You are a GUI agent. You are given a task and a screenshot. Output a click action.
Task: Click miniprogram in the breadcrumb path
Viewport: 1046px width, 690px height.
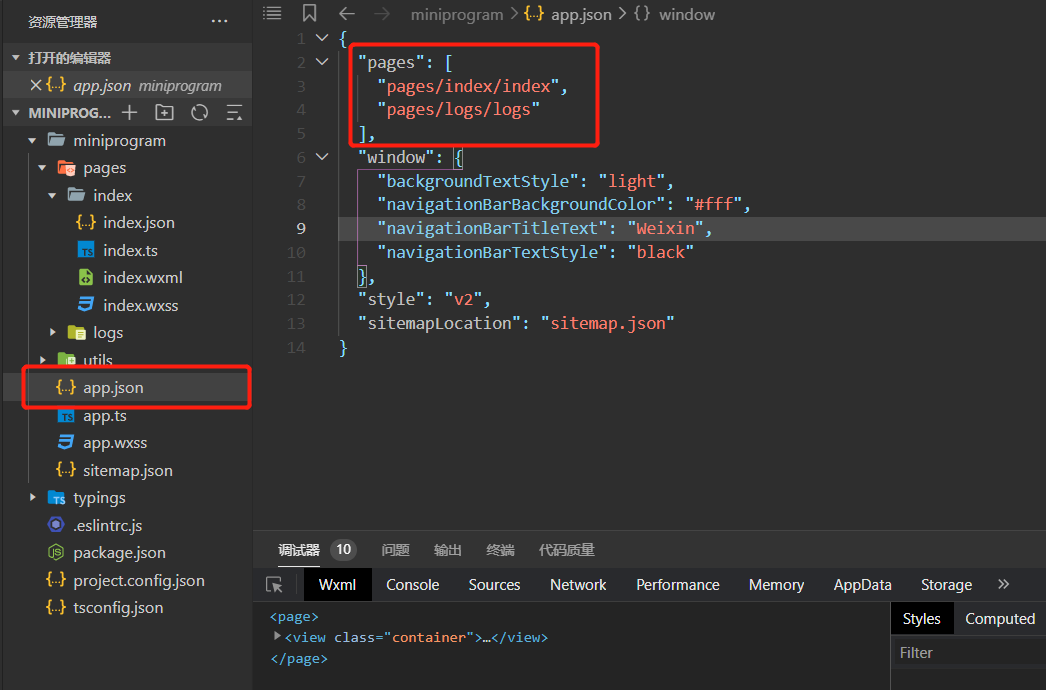pyautogui.click(x=457, y=14)
